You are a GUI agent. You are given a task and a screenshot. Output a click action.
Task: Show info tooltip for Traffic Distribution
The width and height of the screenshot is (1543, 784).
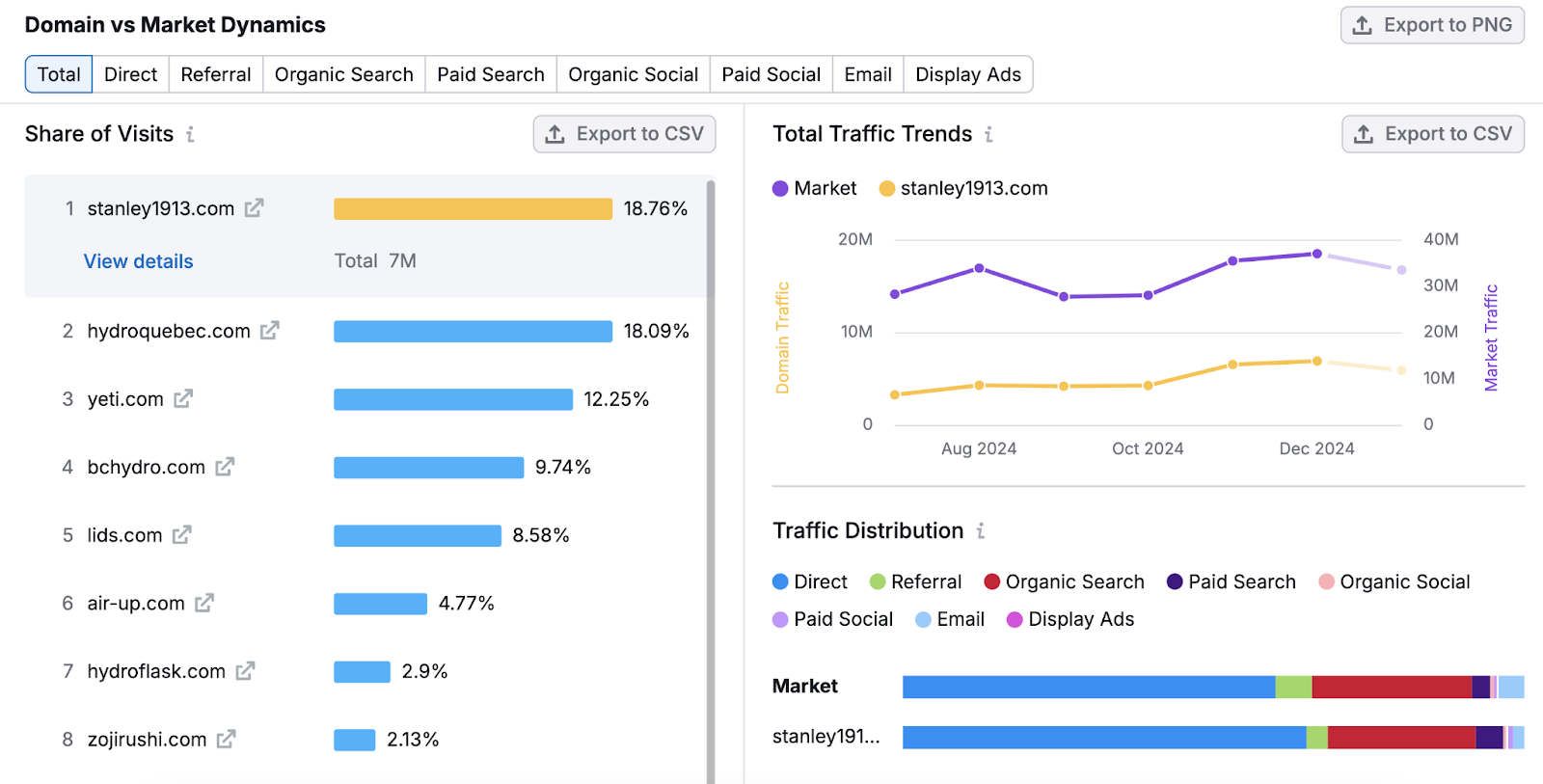point(980,530)
